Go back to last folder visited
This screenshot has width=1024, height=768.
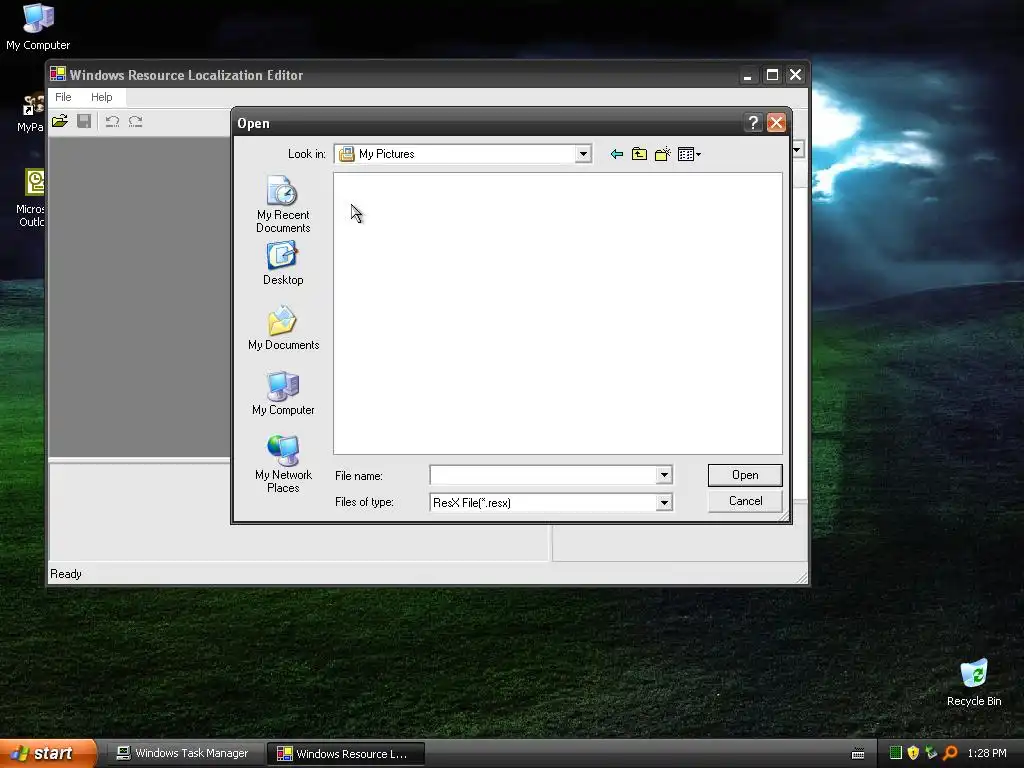tap(616, 154)
